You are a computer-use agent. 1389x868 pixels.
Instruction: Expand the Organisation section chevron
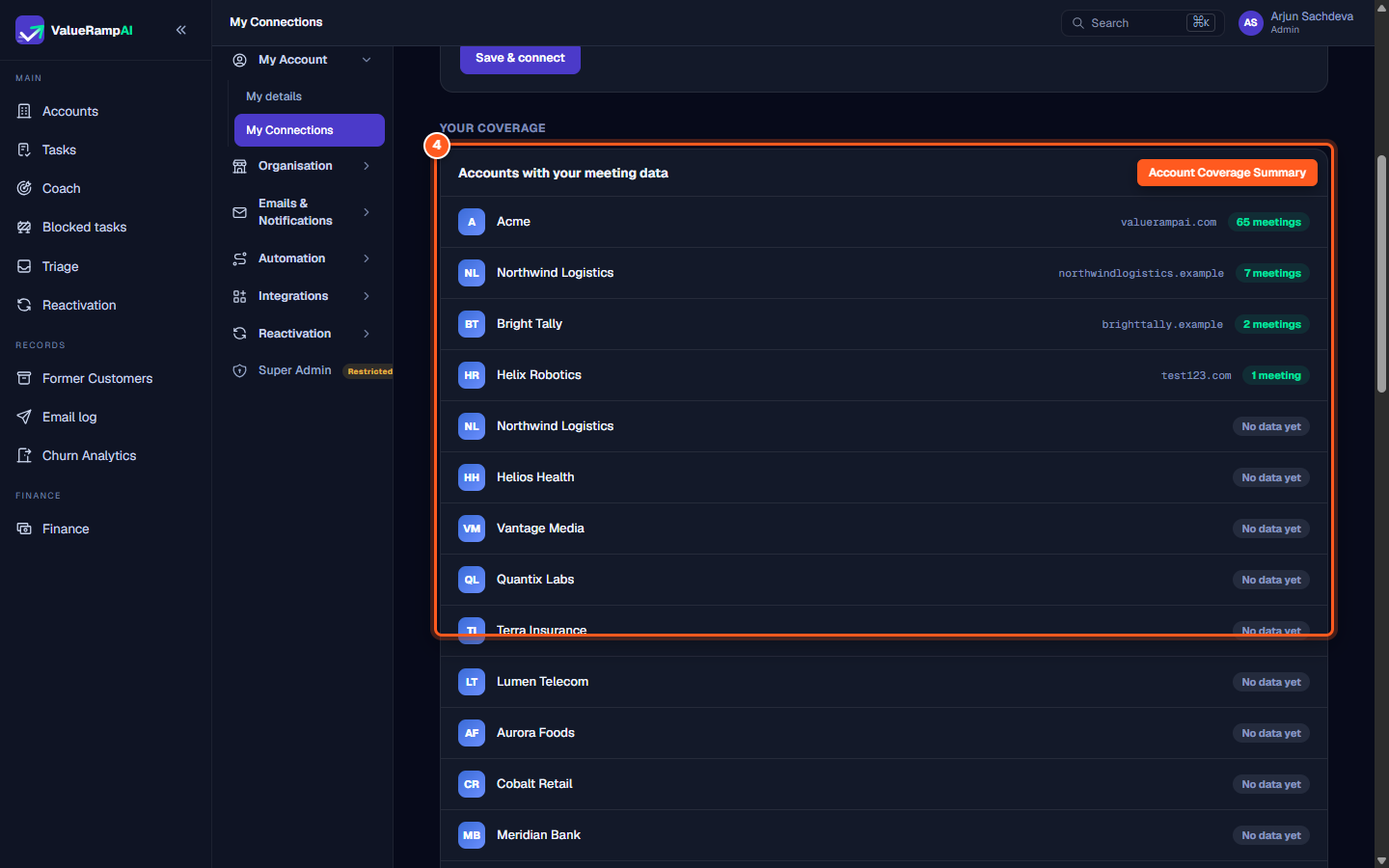click(367, 166)
